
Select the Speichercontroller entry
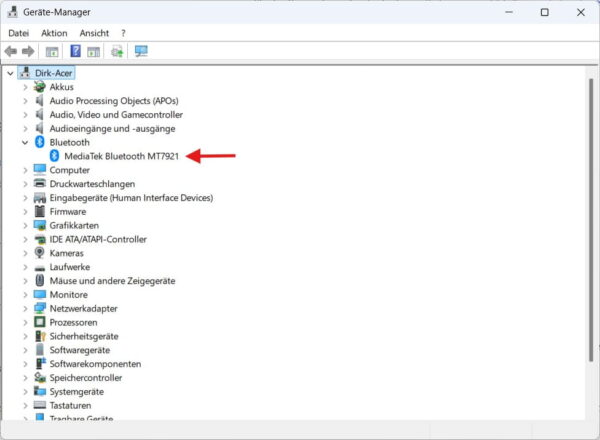[86, 378]
